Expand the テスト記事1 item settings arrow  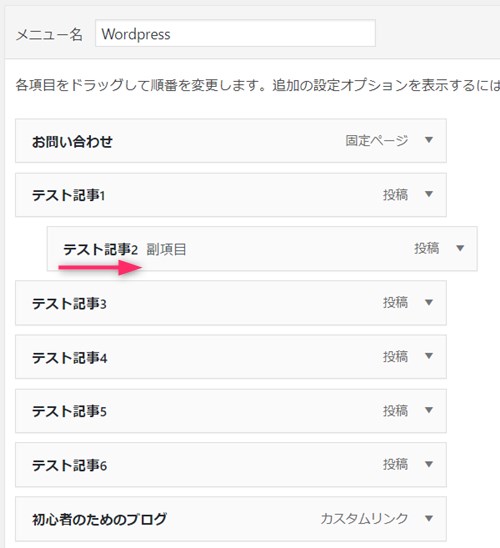coord(429,194)
